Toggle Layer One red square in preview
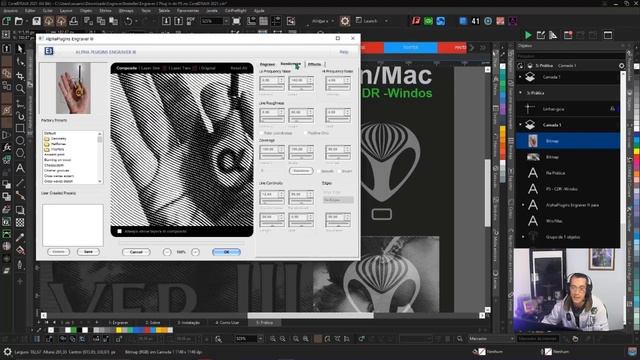The width and height of the screenshot is (640, 360). point(165,68)
